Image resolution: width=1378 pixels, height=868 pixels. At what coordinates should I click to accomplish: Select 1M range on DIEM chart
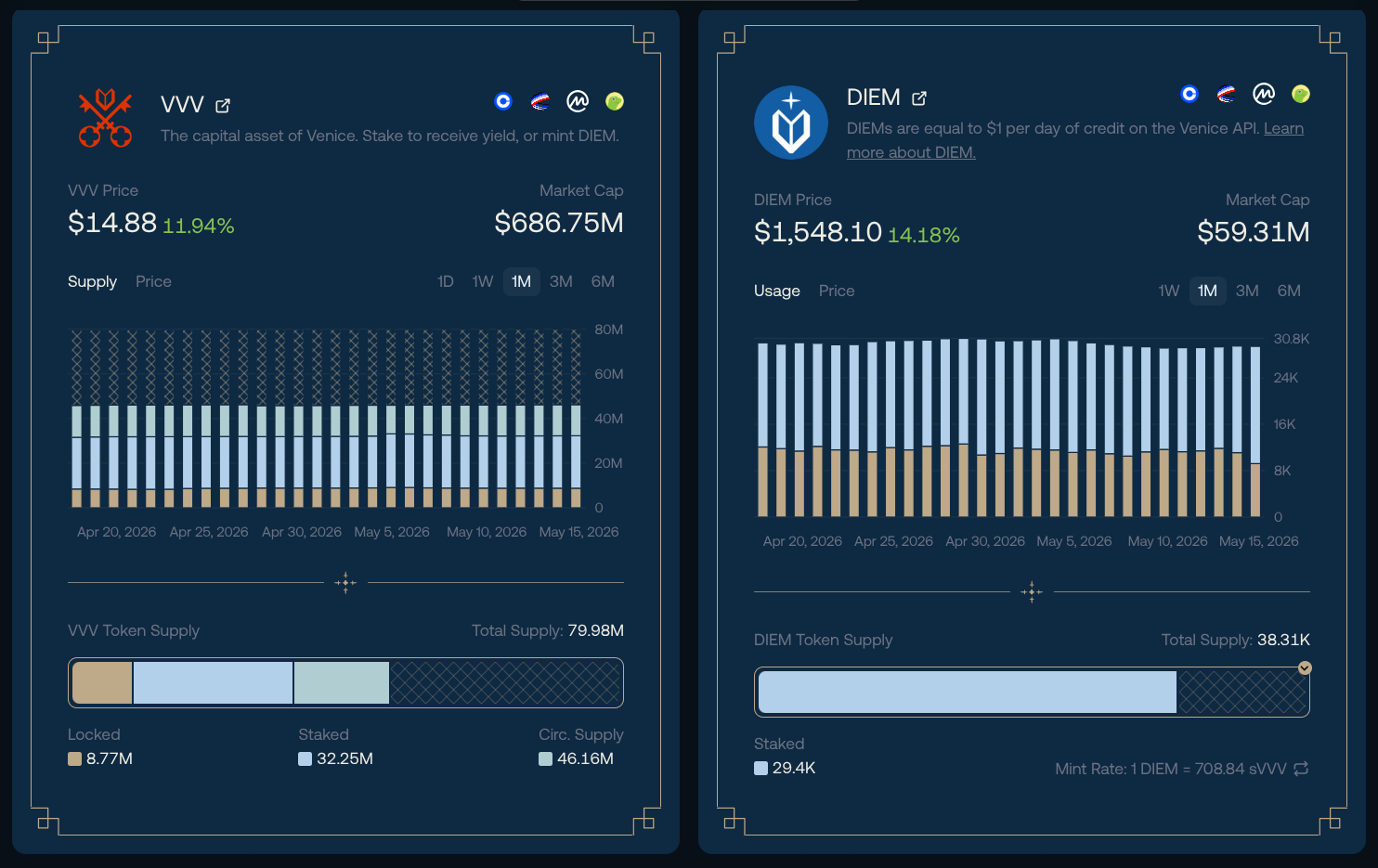1208,291
